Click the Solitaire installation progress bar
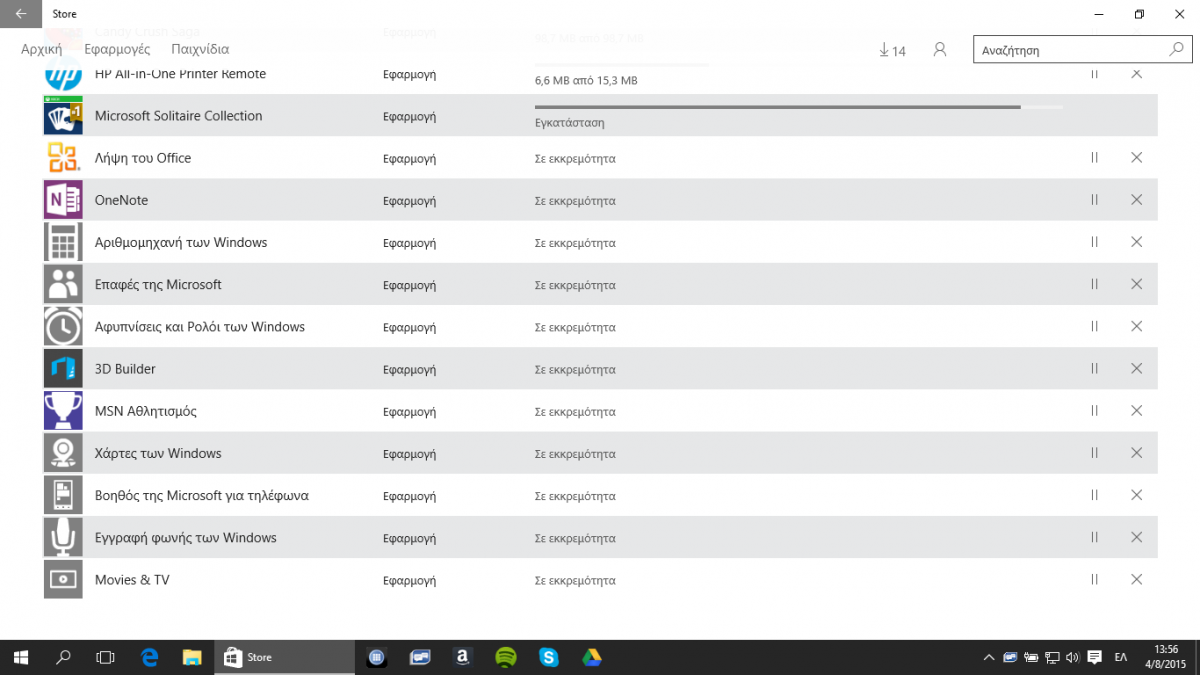This screenshot has width=1200, height=675. coord(798,106)
